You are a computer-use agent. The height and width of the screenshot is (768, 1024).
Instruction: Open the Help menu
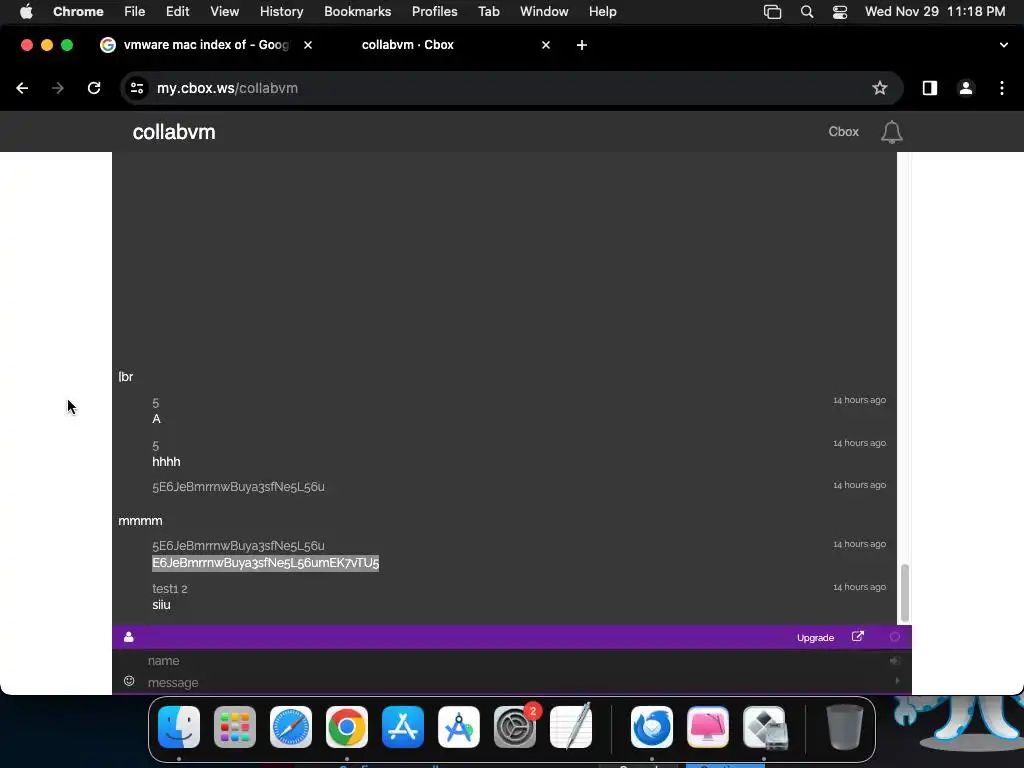pyautogui.click(x=602, y=11)
